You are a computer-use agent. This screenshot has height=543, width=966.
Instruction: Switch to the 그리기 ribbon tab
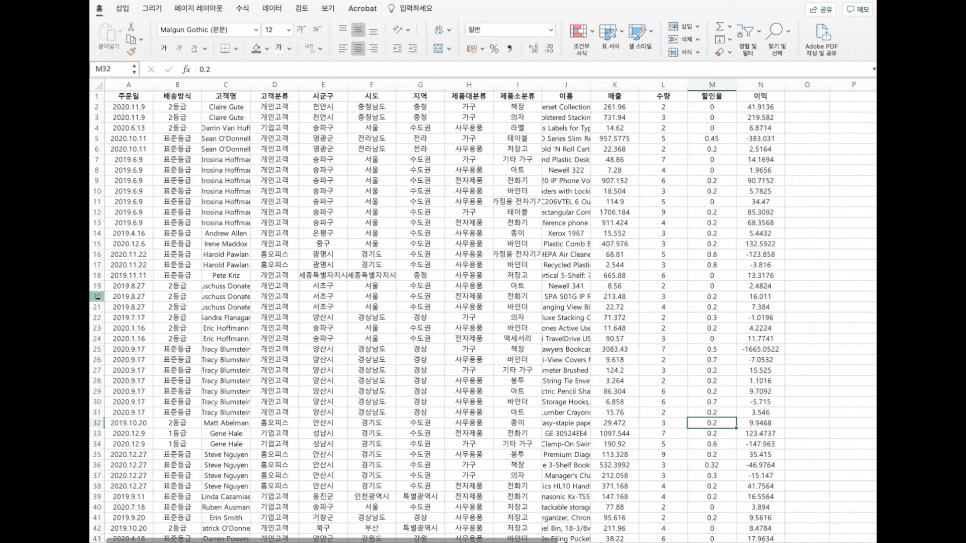click(x=152, y=9)
